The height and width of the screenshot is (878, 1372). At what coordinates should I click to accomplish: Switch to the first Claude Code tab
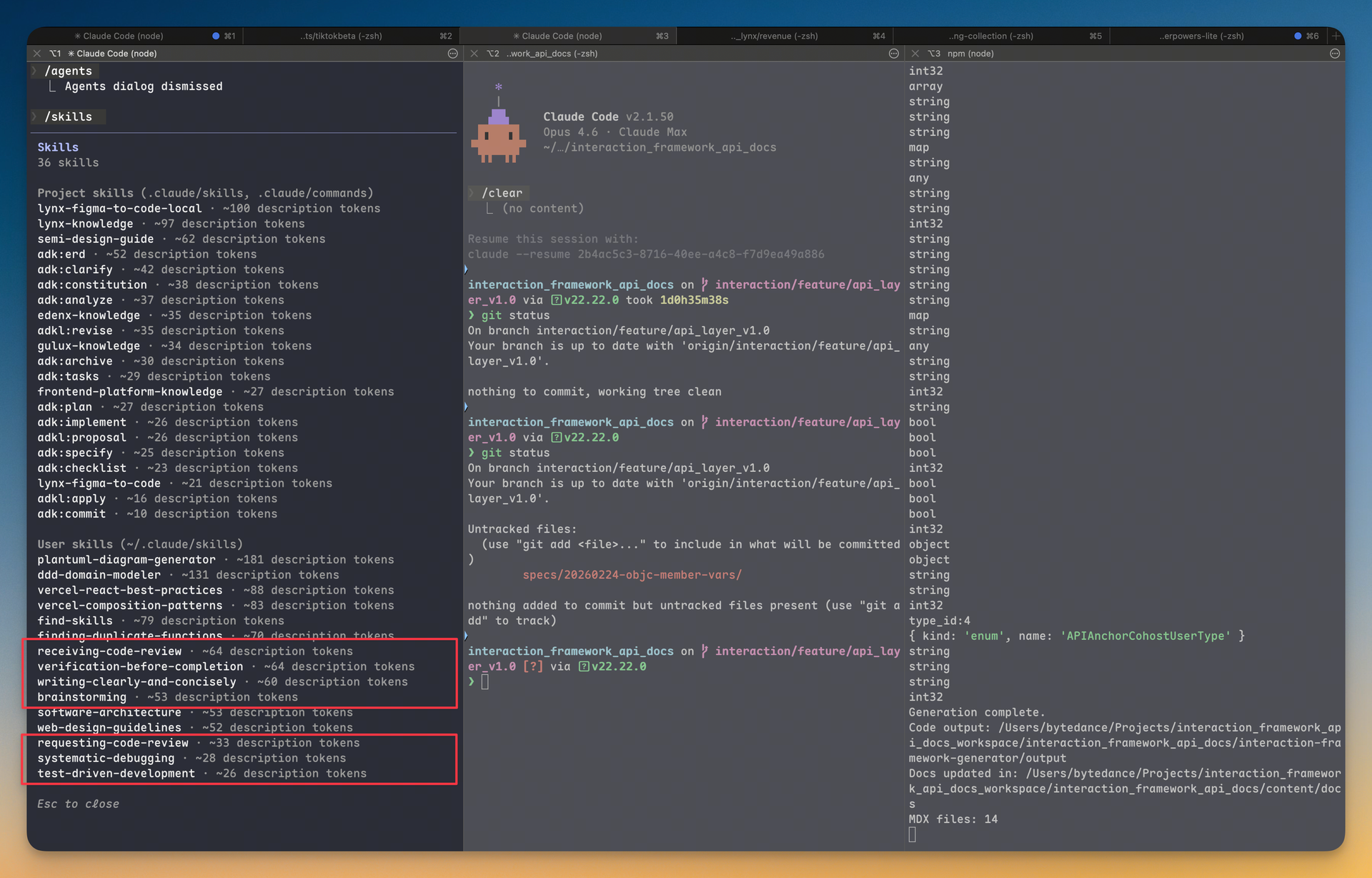[x=119, y=36]
